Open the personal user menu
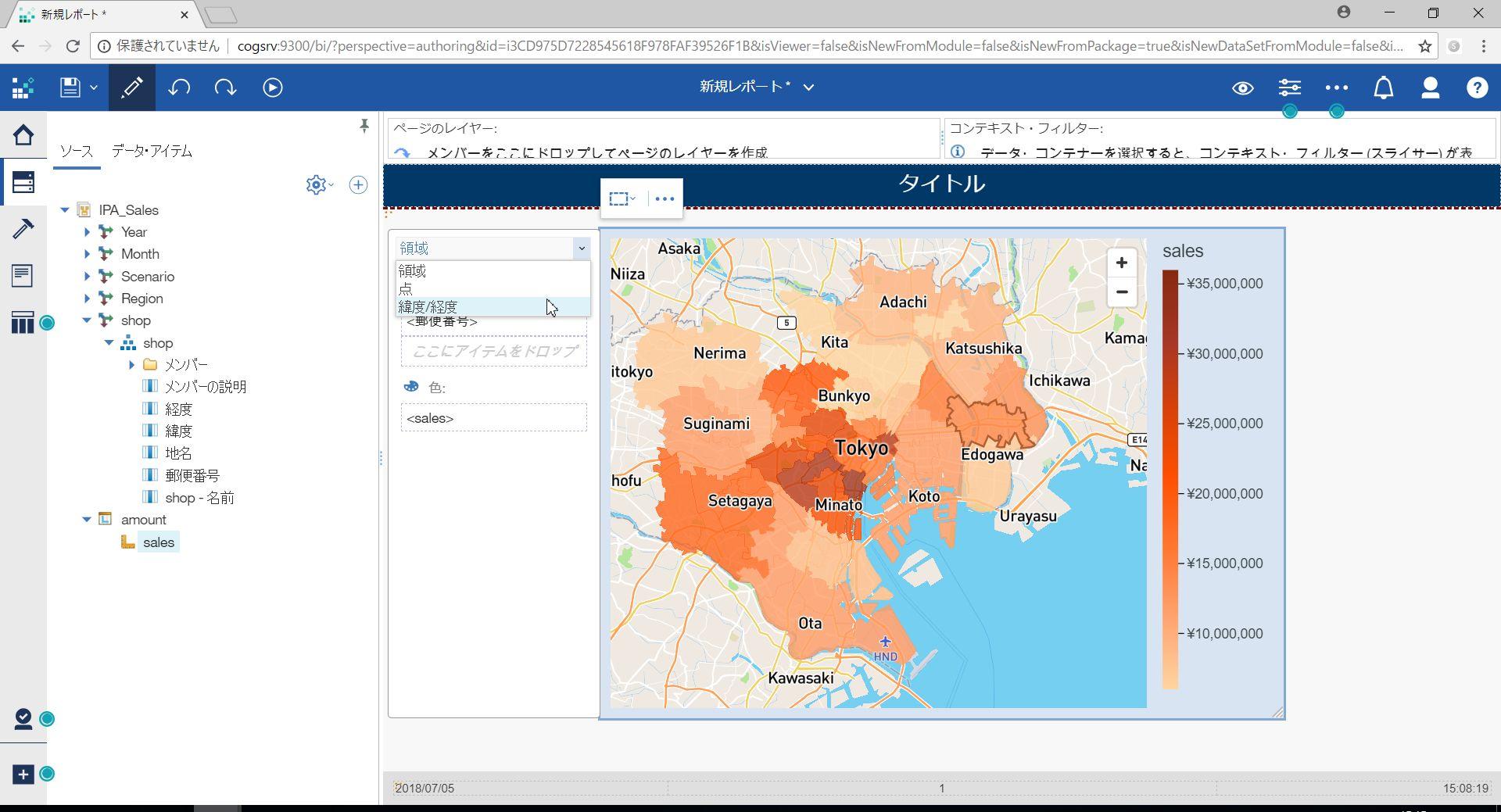This screenshot has height=812, width=1501. click(1431, 88)
